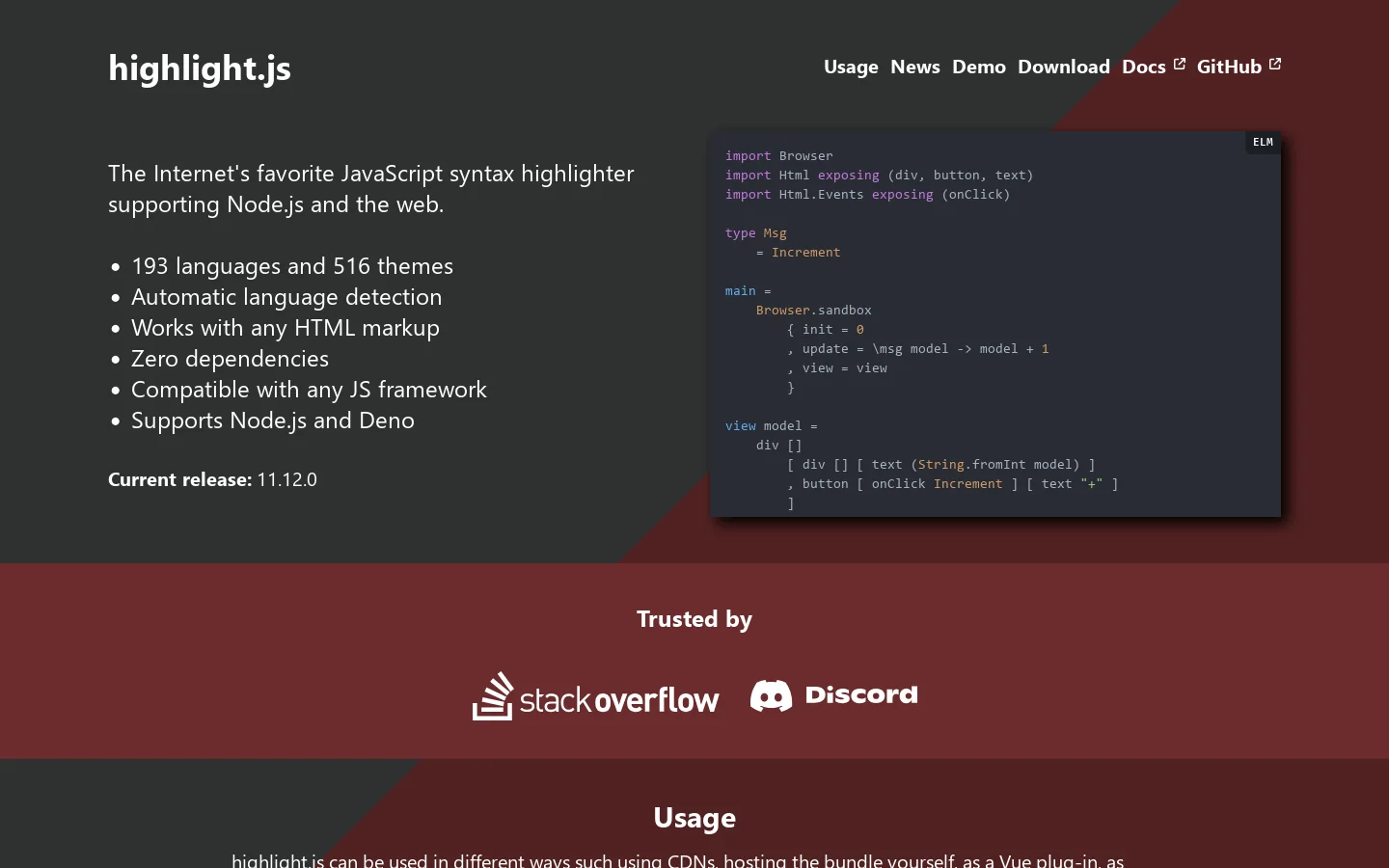Click the "main =" code line
1389x868 pixels.
(749, 290)
